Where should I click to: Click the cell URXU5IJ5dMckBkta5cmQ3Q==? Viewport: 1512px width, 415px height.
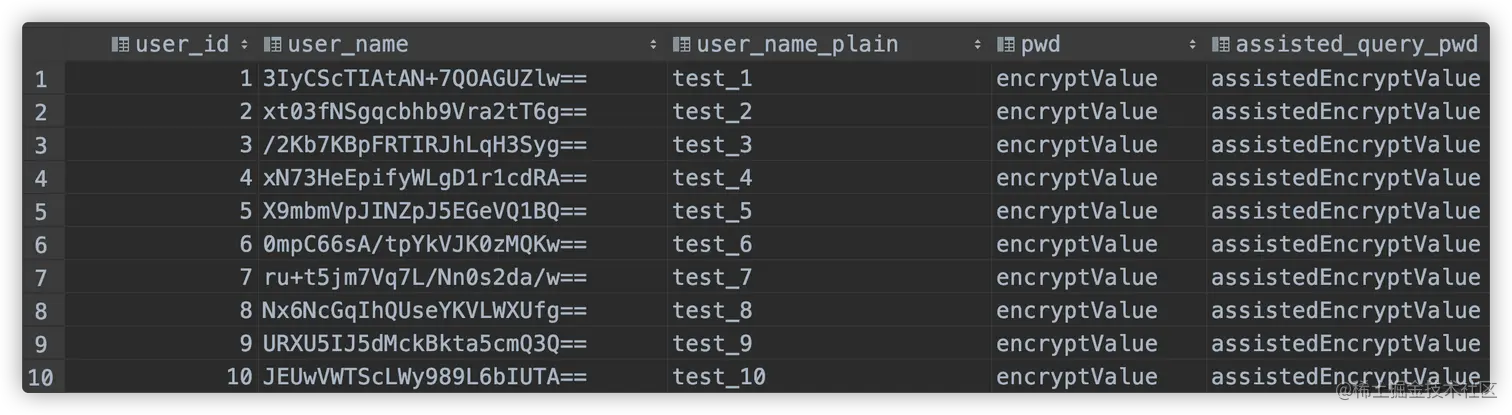[x=424, y=344]
